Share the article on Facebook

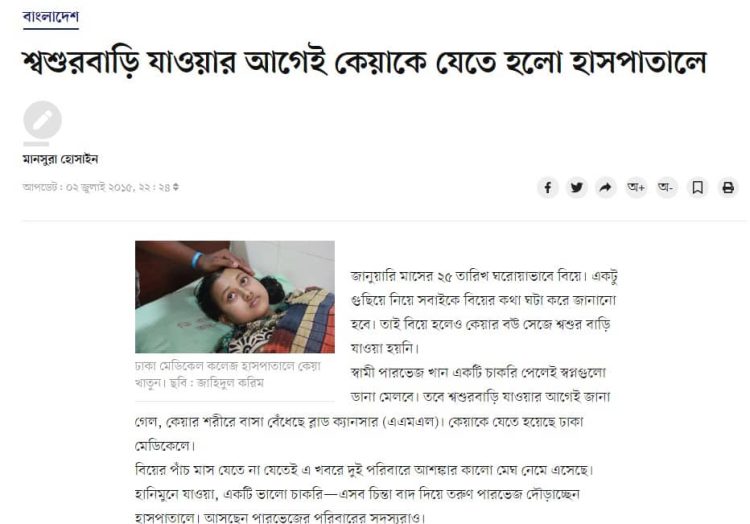click(548, 187)
